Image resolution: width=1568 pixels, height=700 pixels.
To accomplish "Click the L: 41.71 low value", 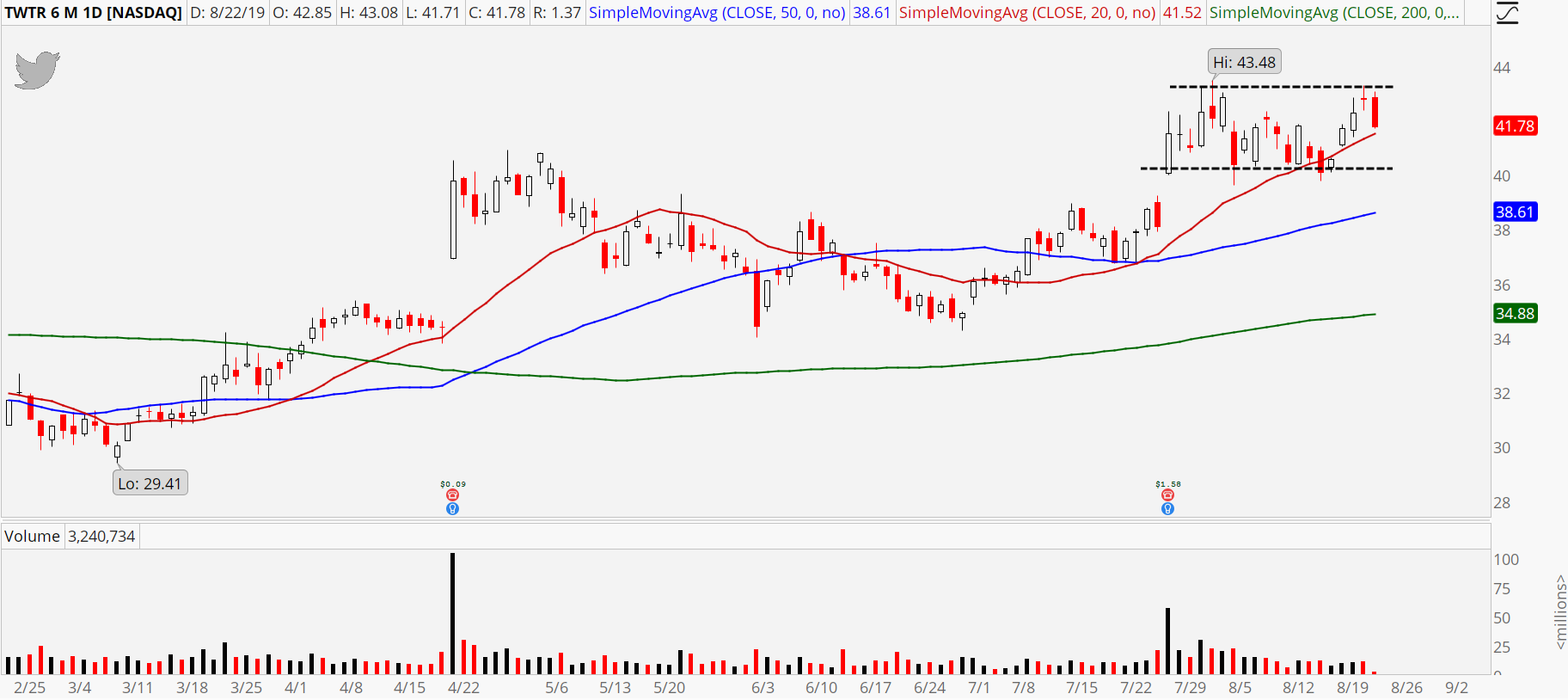I will point(433,13).
